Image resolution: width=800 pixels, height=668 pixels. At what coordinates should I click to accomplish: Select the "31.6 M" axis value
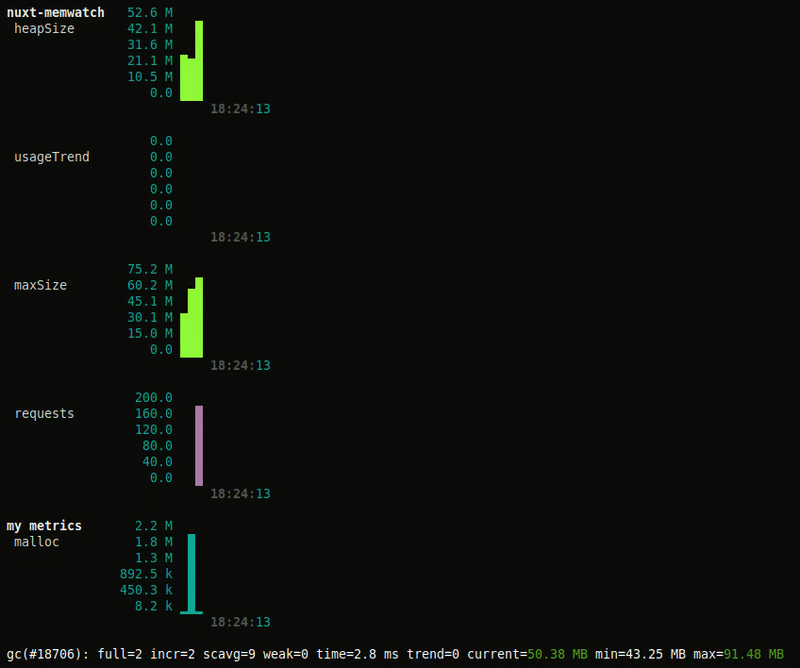pos(150,44)
